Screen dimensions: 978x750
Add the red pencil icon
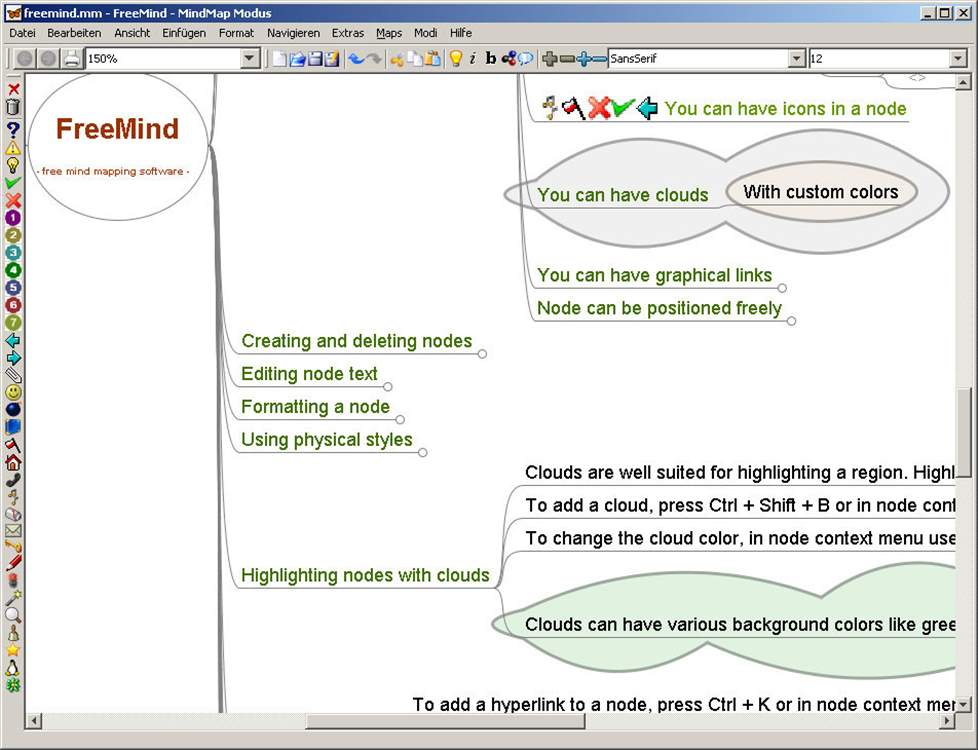pos(13,562)
